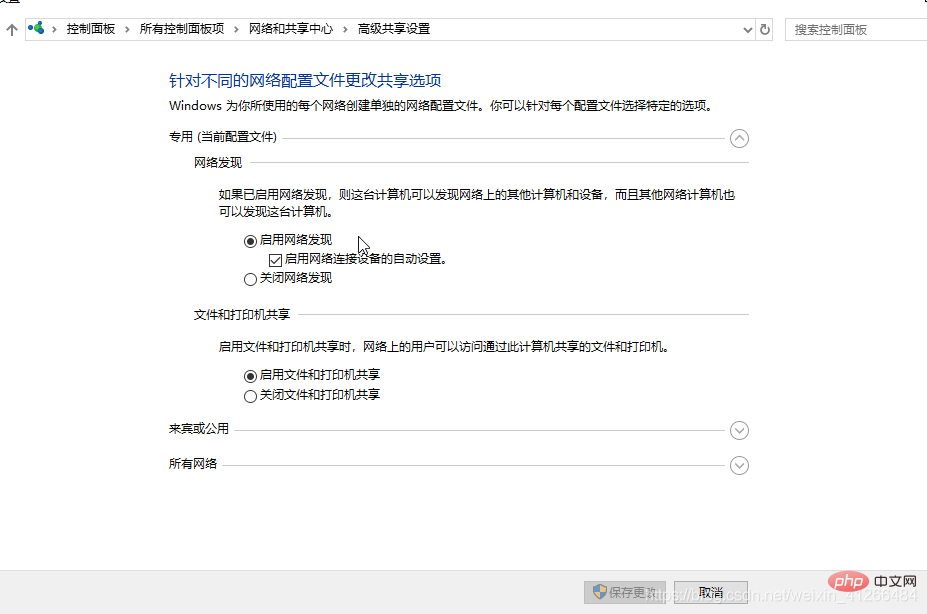The height and width of the screenshot is (614, 927).
Task: Enable 启用网络发现 radio option
Action: (x=250, y=241)
